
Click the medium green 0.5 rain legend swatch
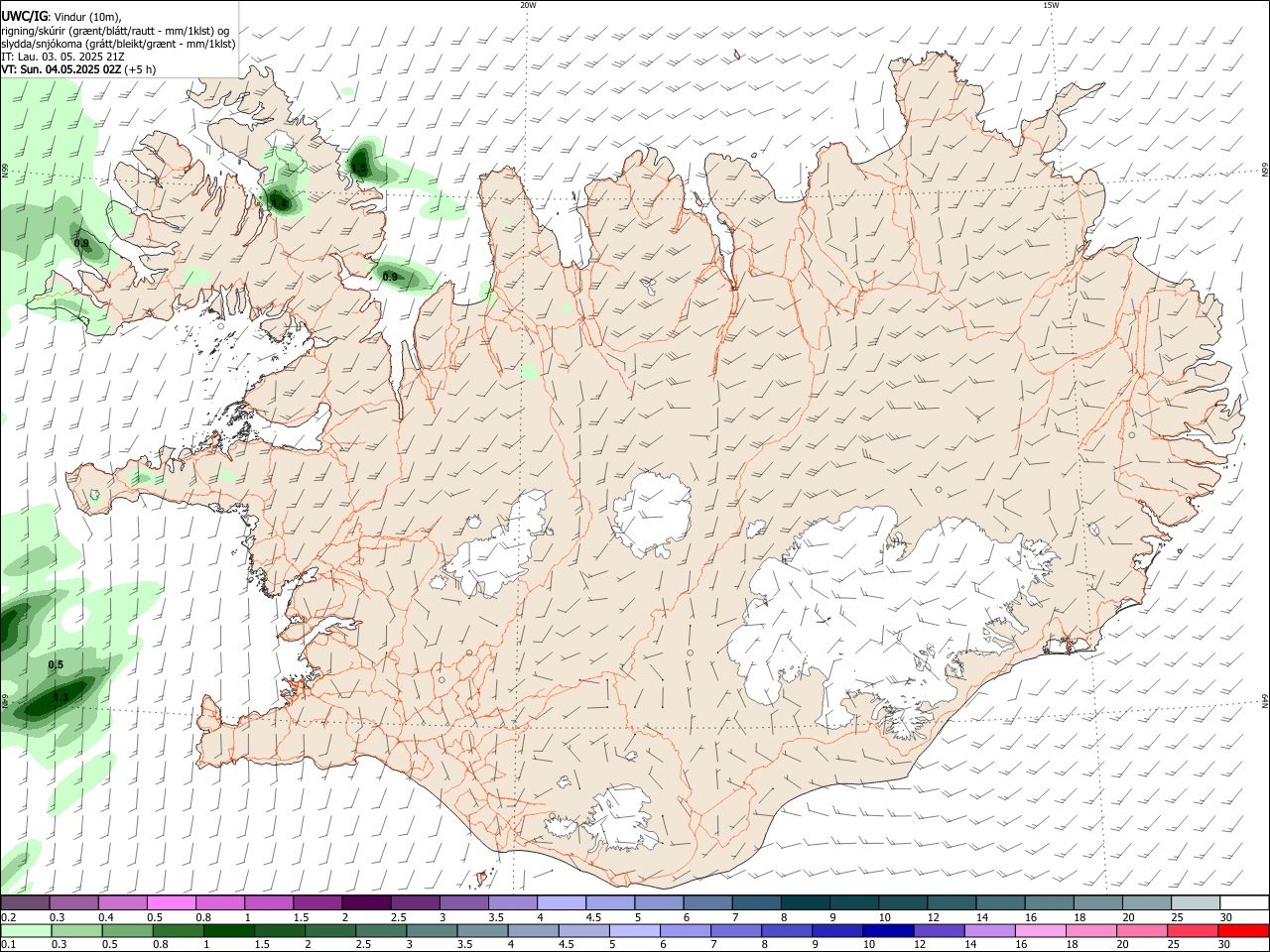128,930
